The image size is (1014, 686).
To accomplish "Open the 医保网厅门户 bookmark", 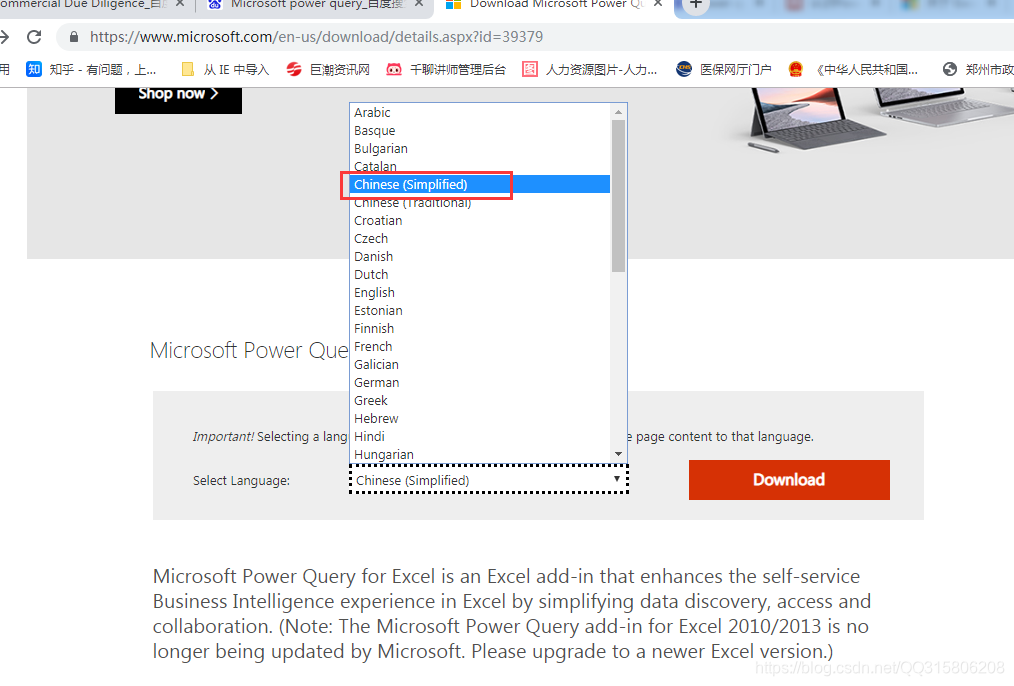I will (x=724, y=69).
